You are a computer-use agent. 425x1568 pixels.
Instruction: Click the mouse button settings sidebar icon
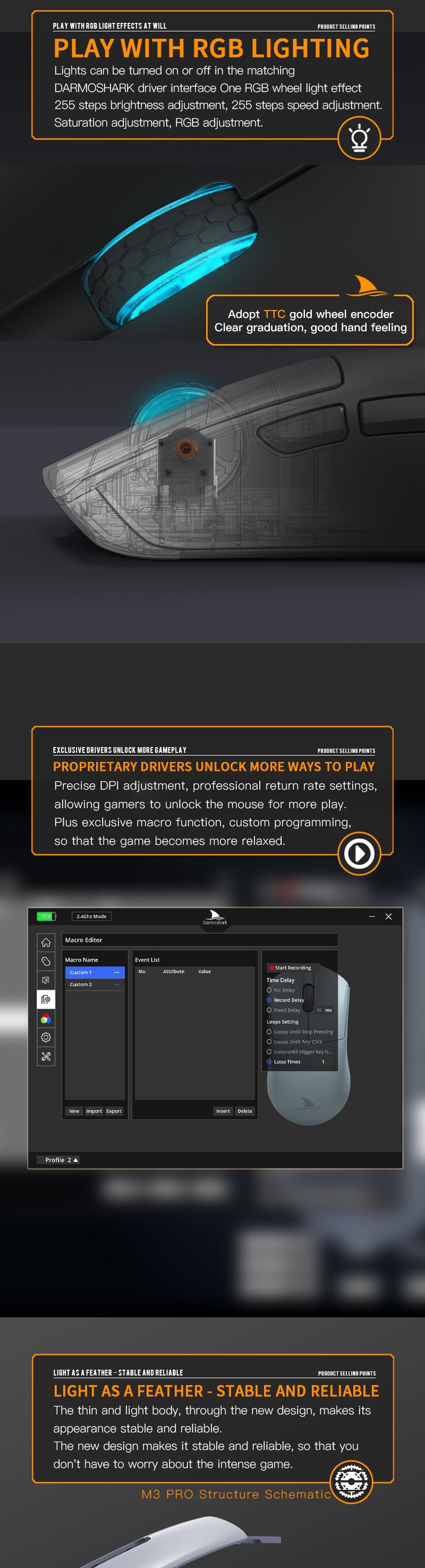(x=46, y=961)
